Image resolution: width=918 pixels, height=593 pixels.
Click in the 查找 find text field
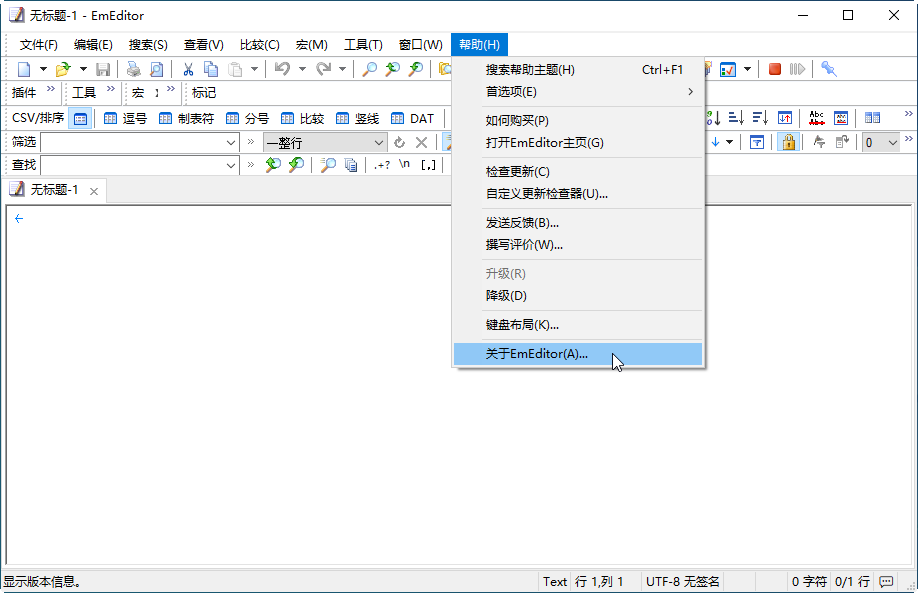pyautogui.click(x=133, y=165)
